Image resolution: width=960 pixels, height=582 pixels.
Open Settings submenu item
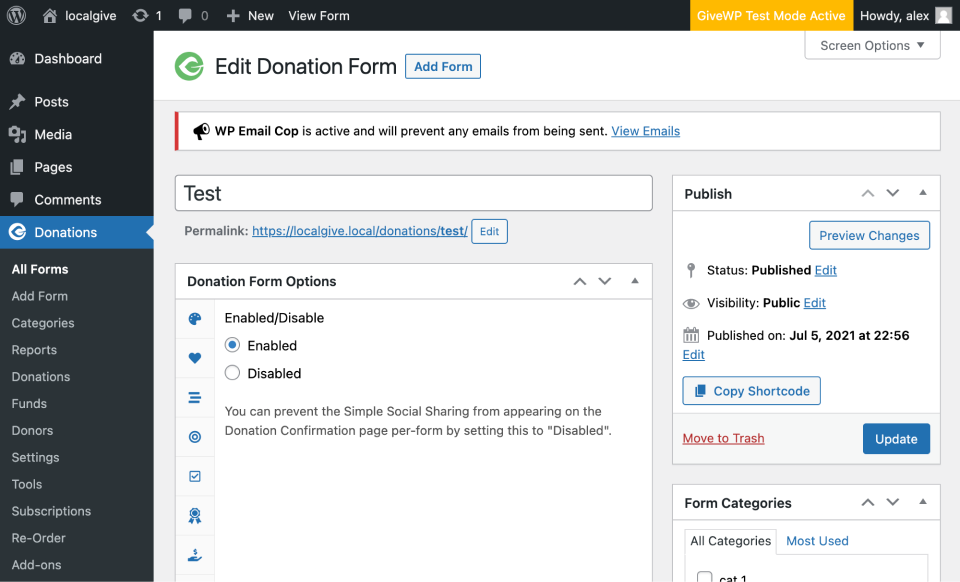click(x=36, y=458)
